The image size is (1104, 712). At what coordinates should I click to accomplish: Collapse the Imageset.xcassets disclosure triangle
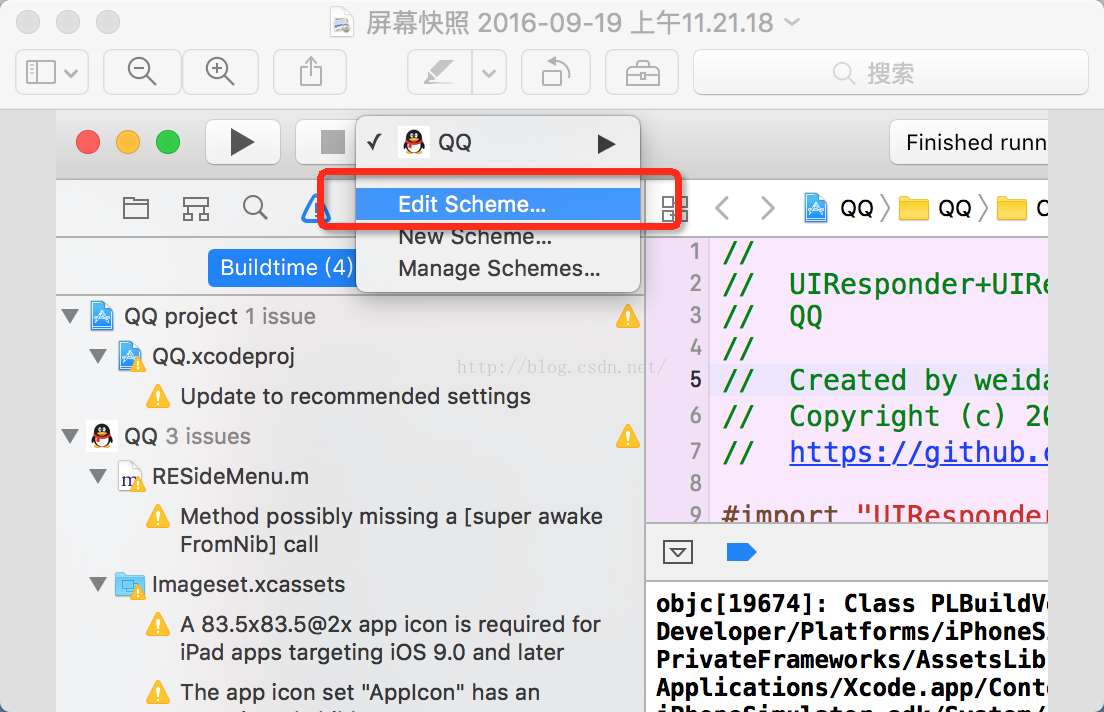click(x=99, y=585)
